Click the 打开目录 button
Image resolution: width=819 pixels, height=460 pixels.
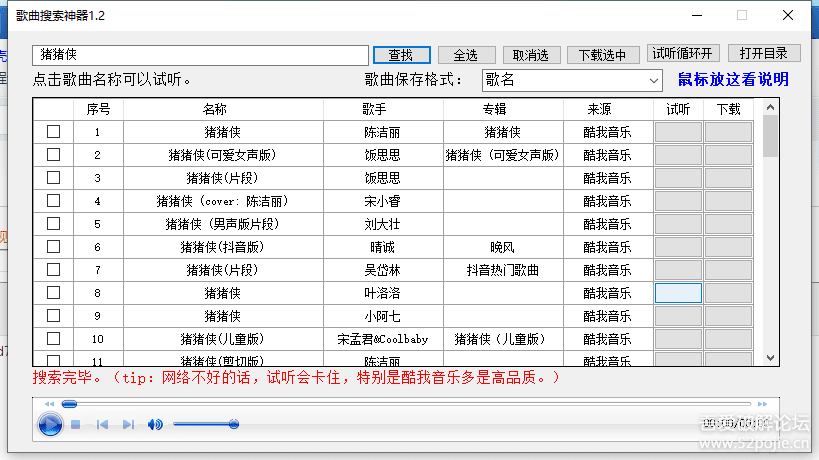[764, 53]
